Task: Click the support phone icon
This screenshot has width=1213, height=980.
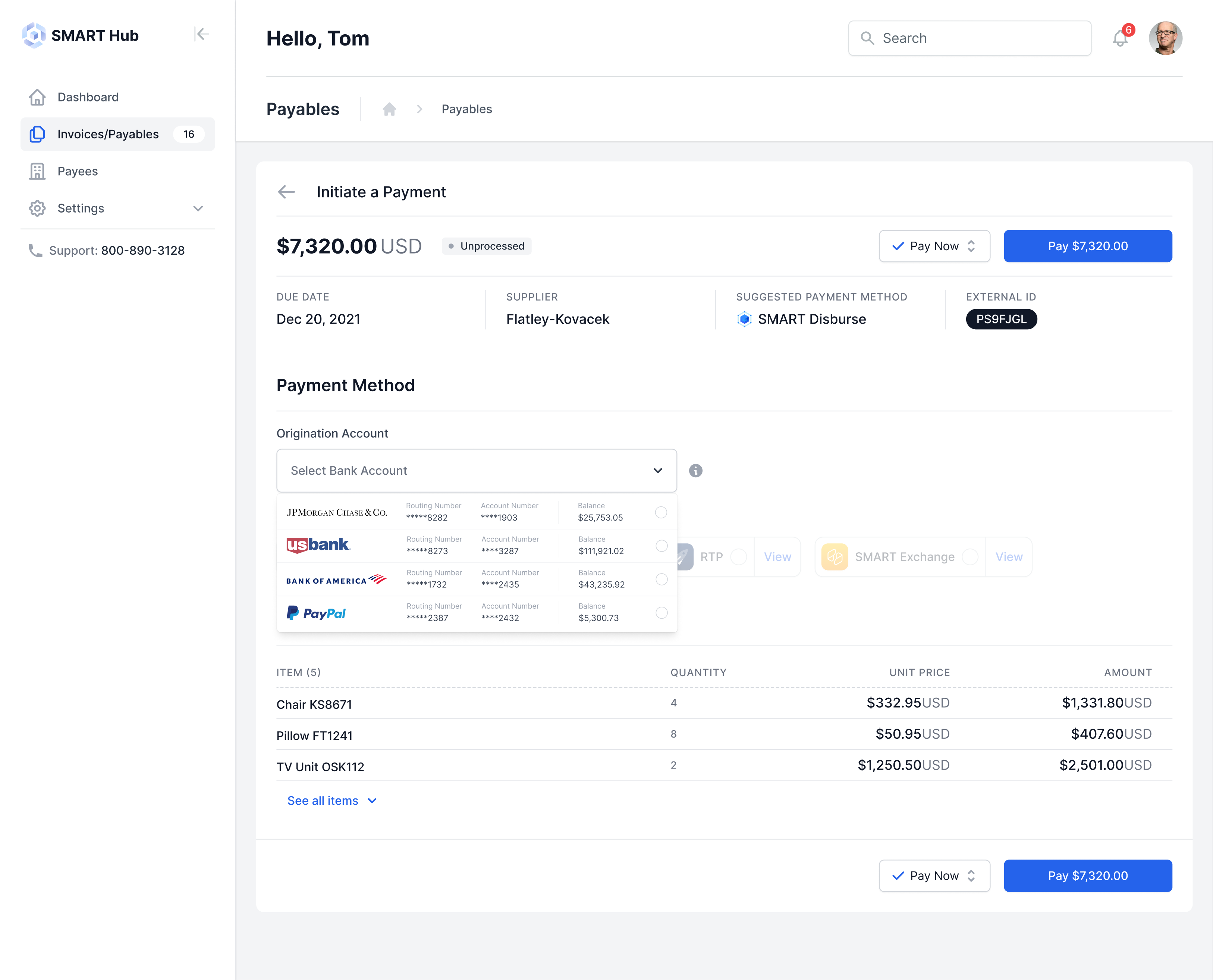Action: pos(35,250)
